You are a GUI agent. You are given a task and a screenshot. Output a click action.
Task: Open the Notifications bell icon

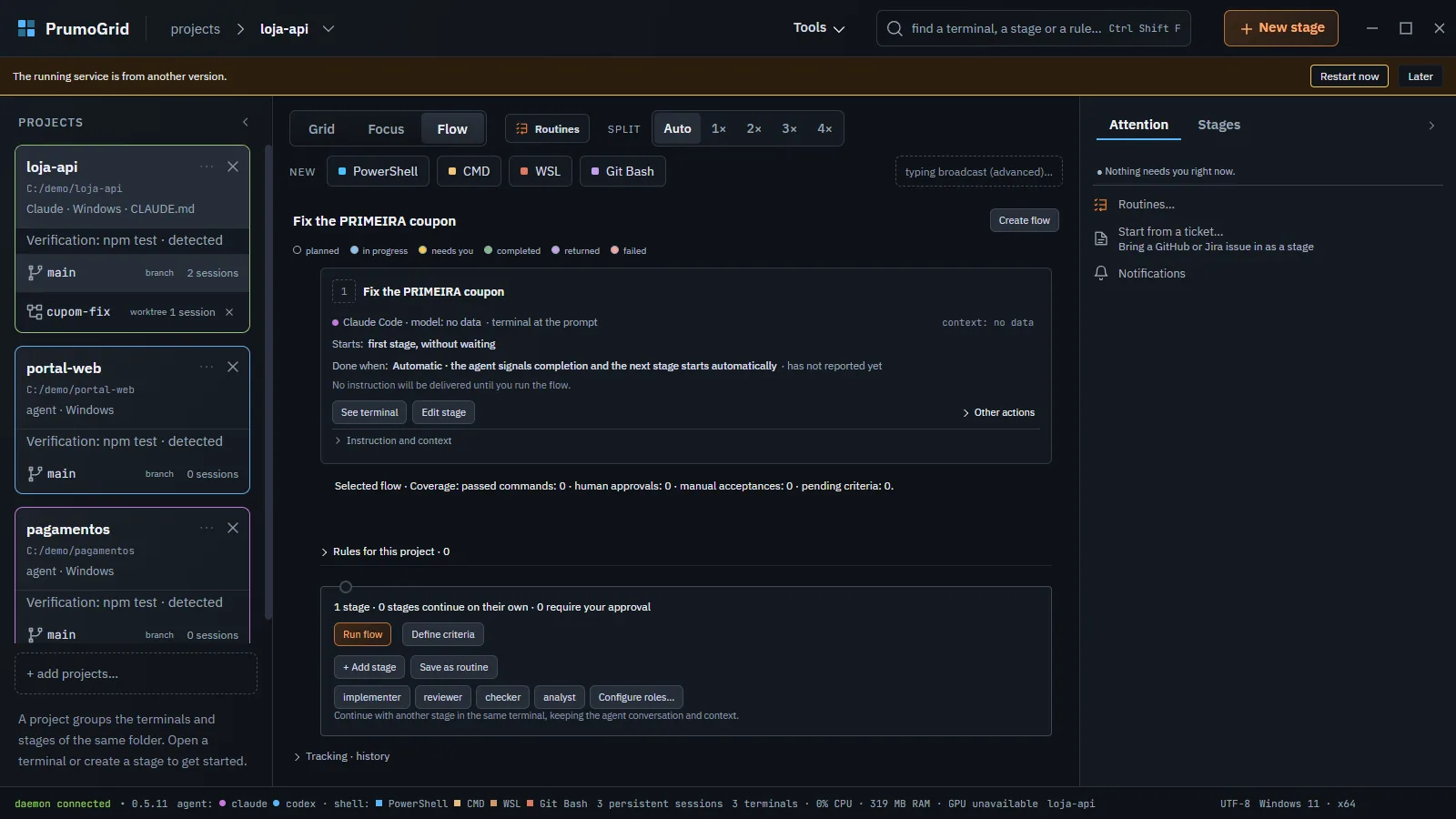point(1101,273)
